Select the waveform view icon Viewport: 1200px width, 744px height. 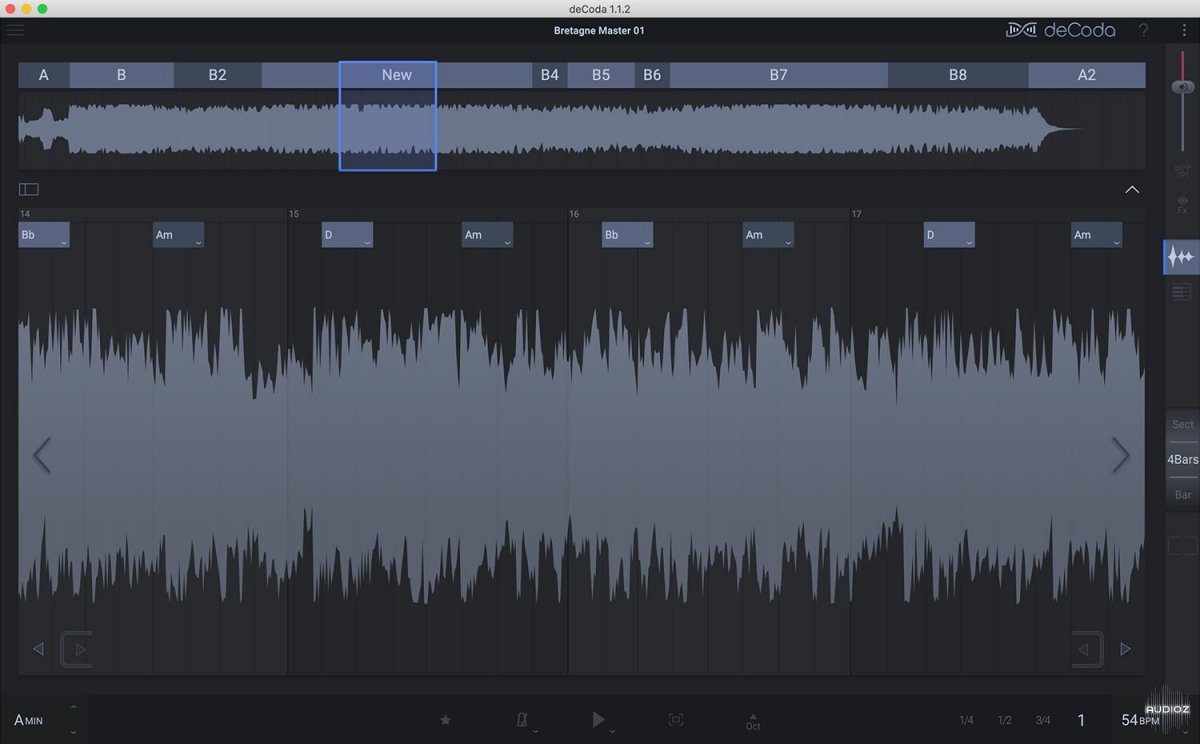[x=1181, y=257]
